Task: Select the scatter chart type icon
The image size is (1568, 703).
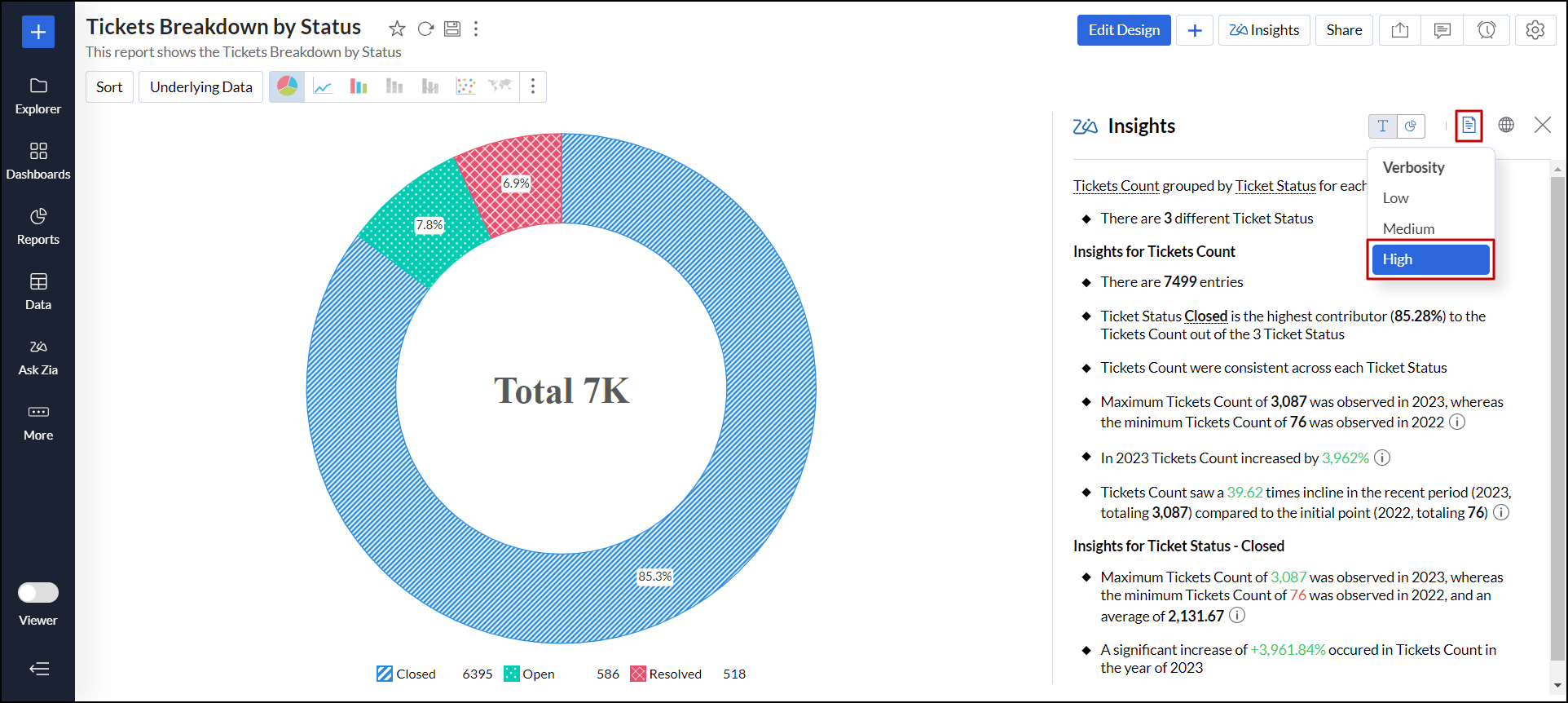Action: point(465,86)
